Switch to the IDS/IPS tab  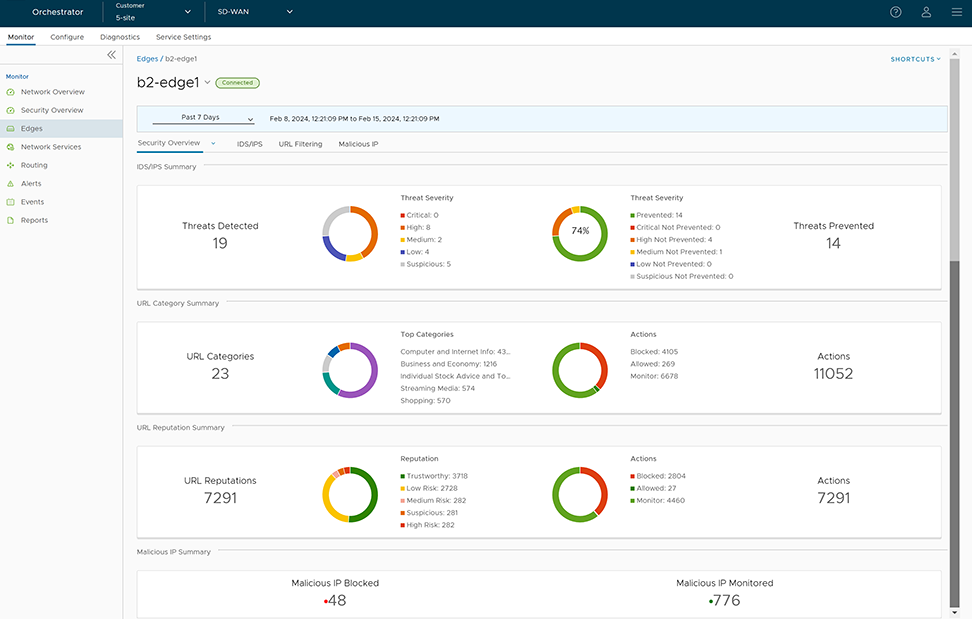[249, 144]
